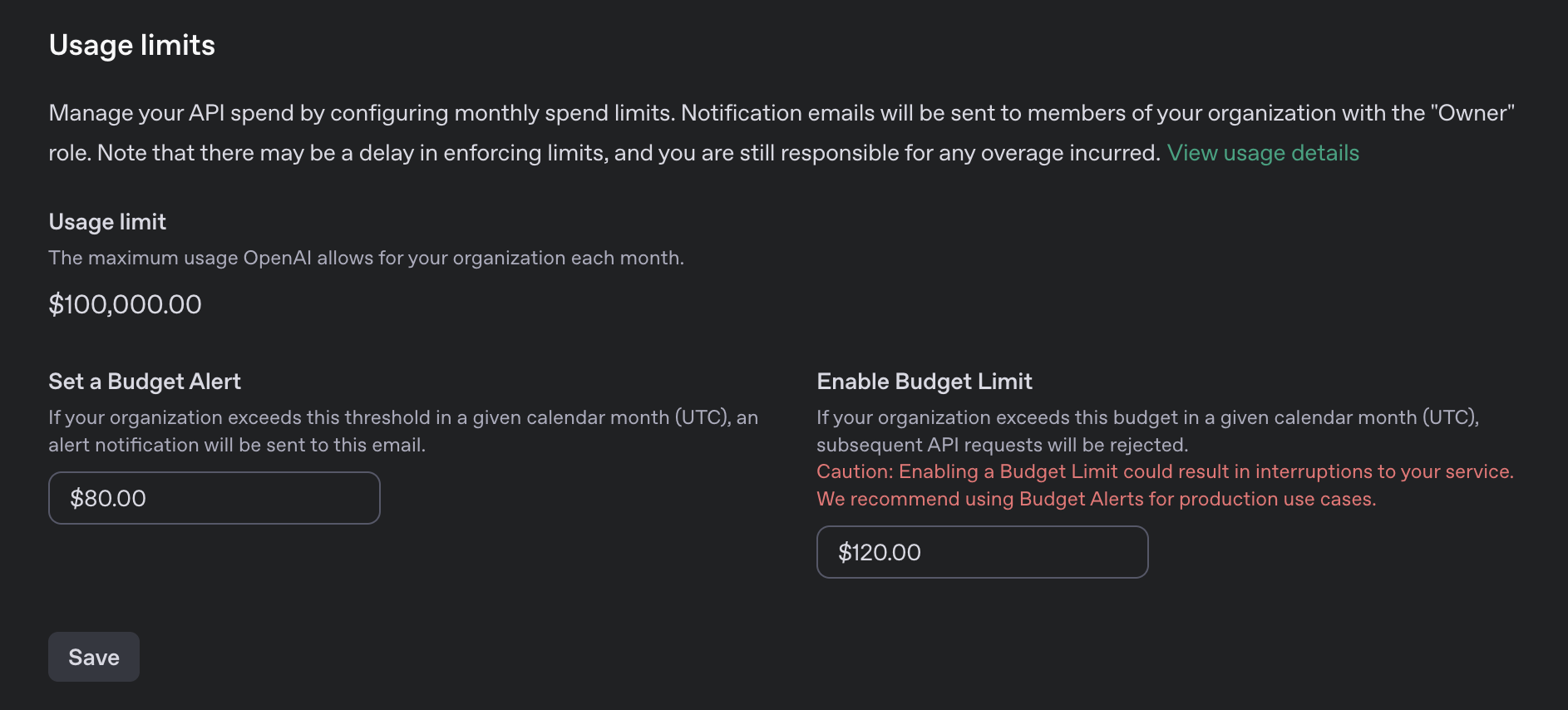
Task: Focus the Budget Alert amount field
Action: 214,498
